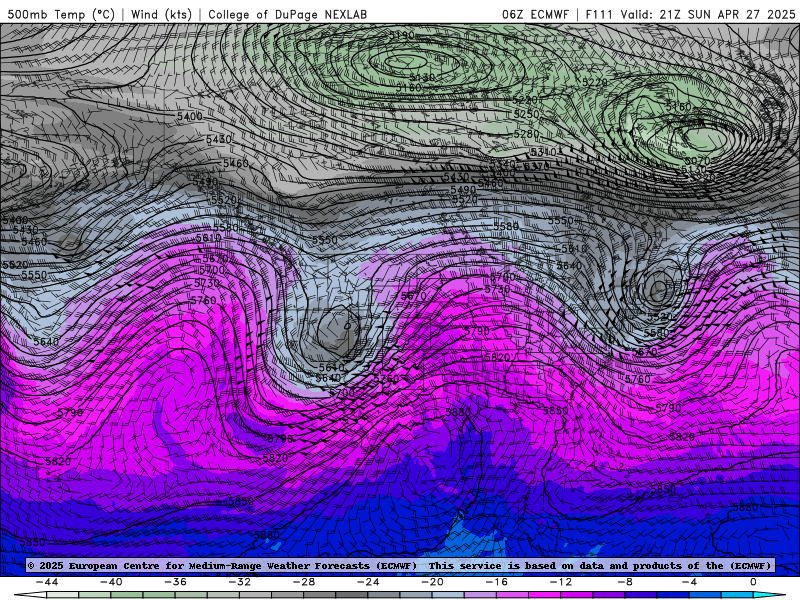Click the 5280 height contour label

point(526,134)
